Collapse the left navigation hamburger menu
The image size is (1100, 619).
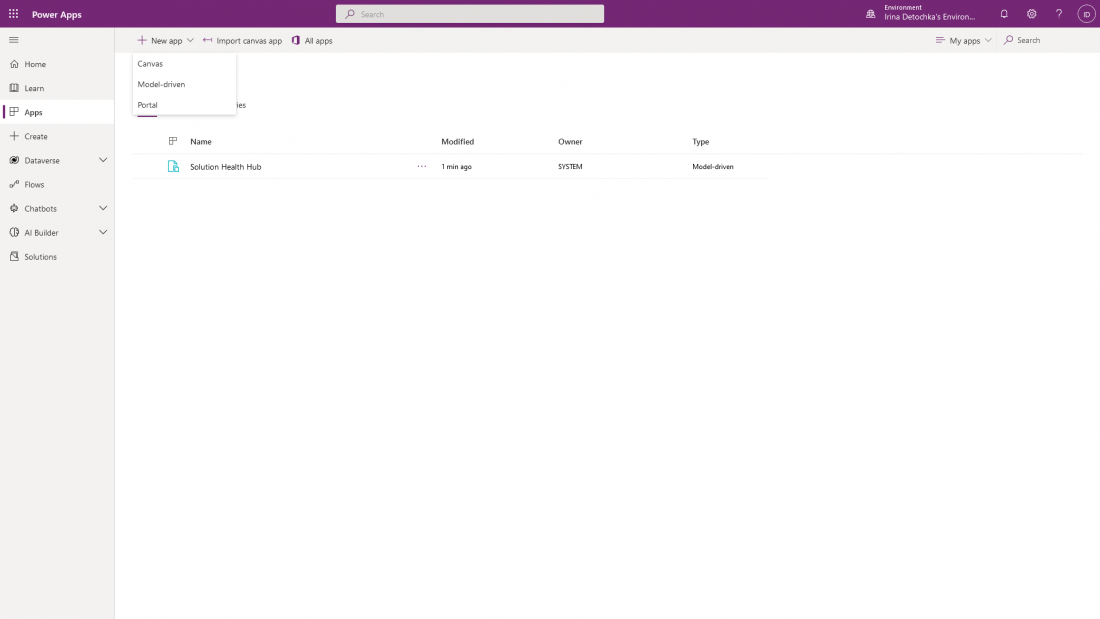(x=14, y=40)
